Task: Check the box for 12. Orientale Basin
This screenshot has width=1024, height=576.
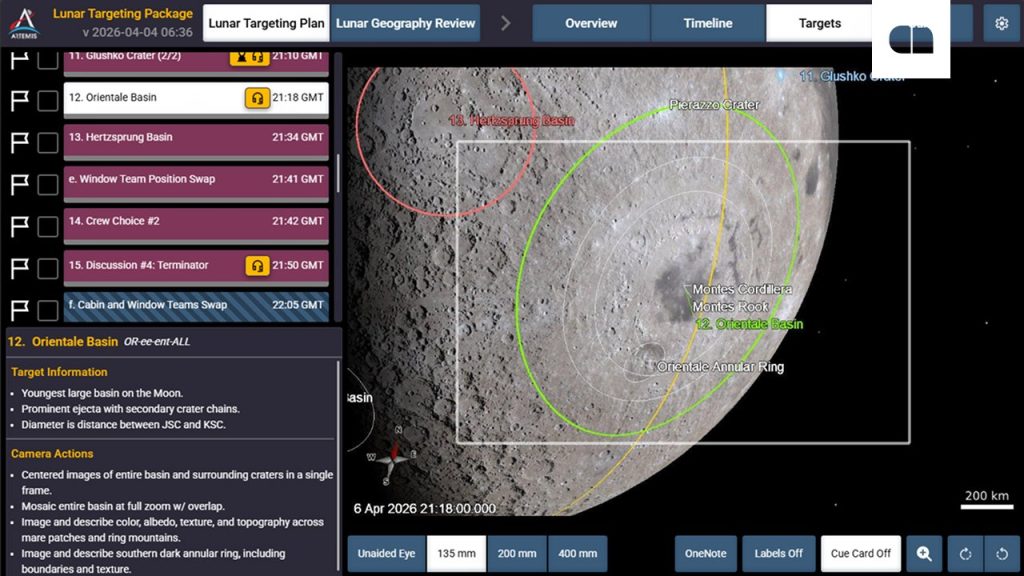Action: (x=48, y=101)
